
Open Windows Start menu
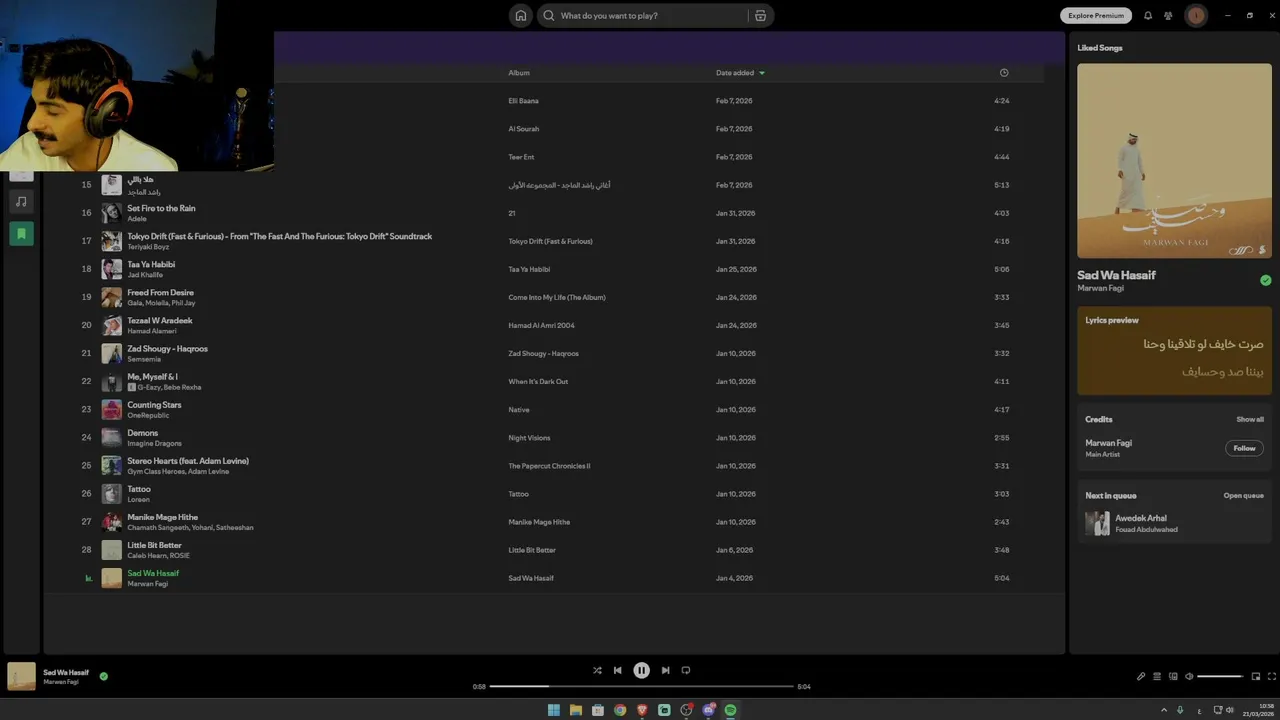[x=554, y=710]
